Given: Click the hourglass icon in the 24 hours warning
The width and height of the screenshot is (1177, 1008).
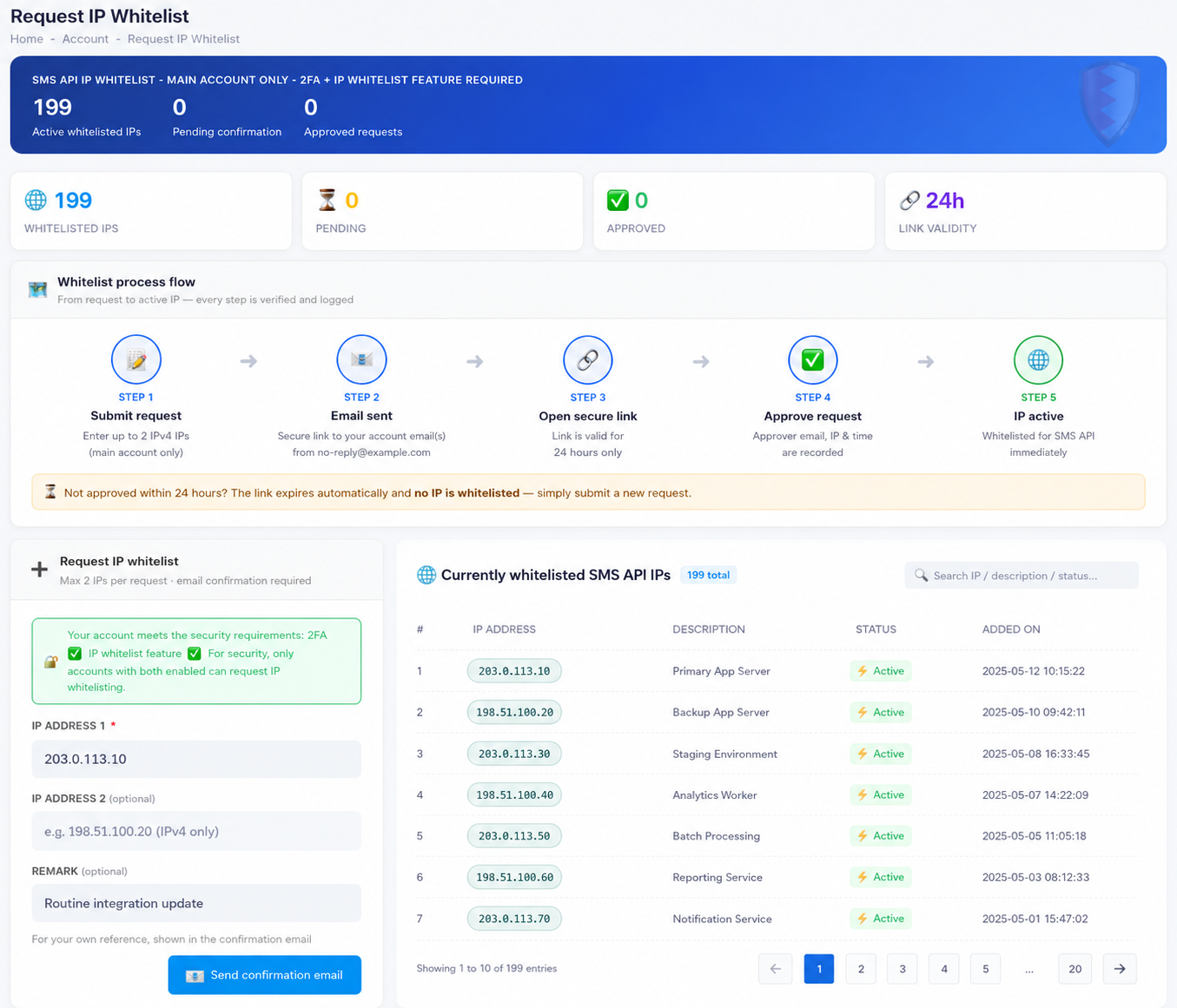Looking at the screenshot, I should coord(50,492).
